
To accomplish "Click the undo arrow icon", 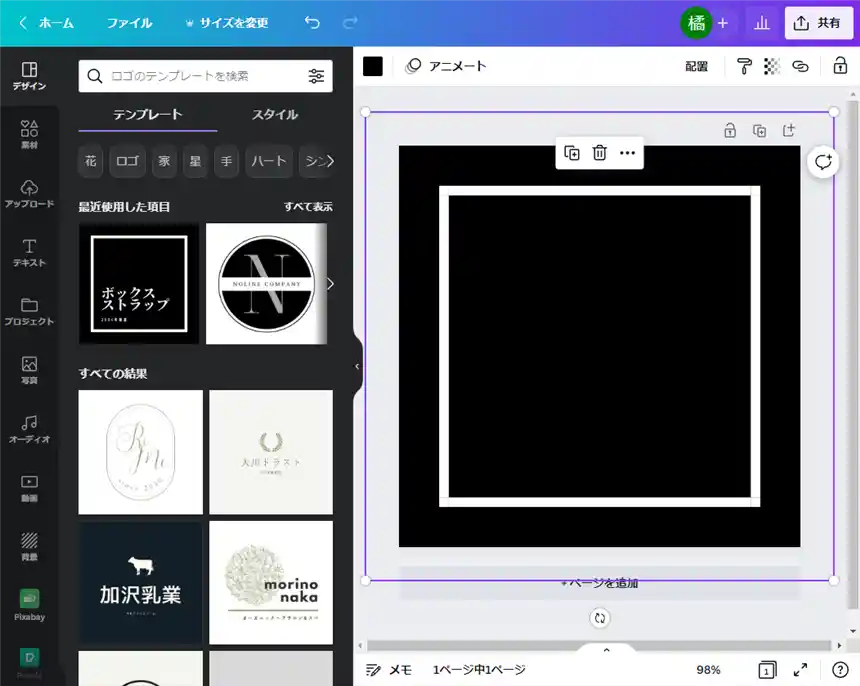I will click(312, 23).
